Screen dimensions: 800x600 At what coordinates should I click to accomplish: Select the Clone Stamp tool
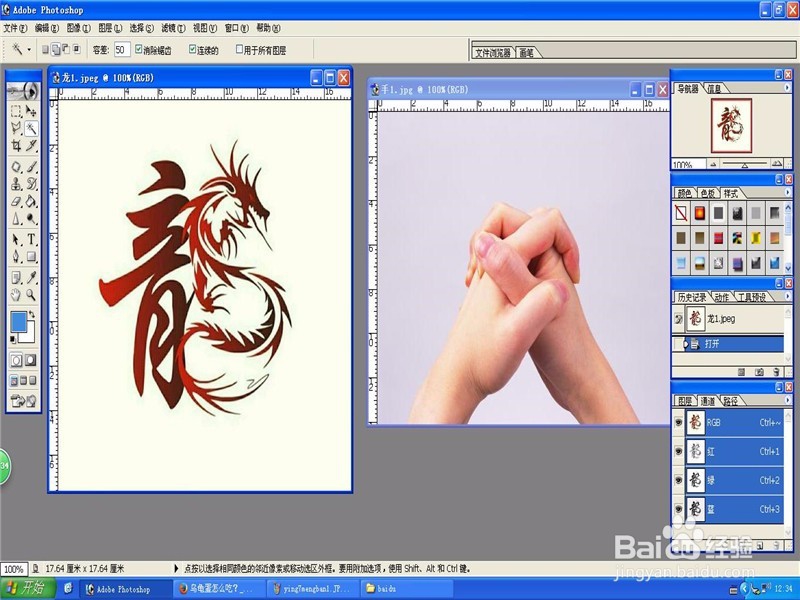point(16,184)
